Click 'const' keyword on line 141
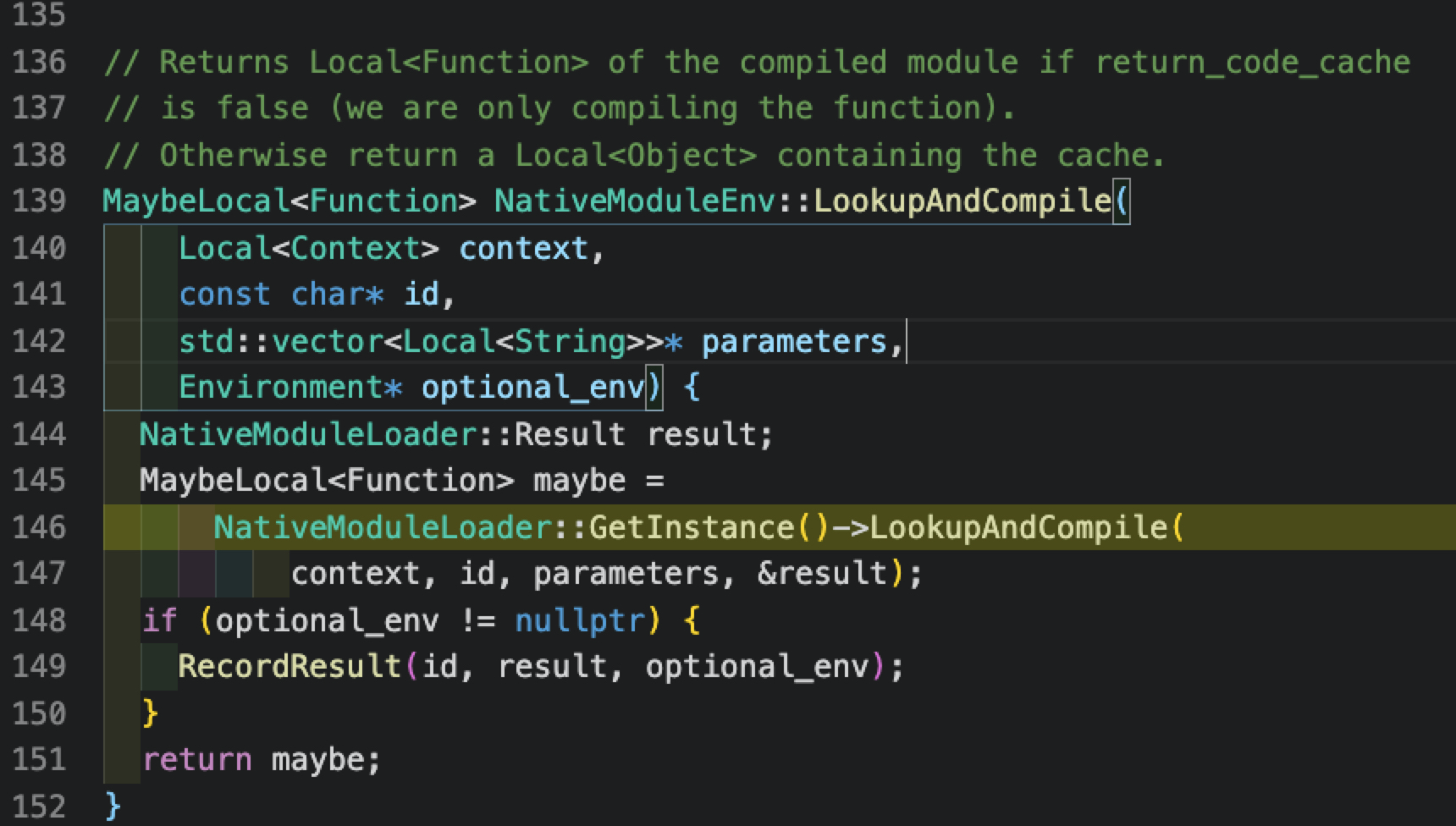This screenshot has width=1456, height=826. (224, 295)
